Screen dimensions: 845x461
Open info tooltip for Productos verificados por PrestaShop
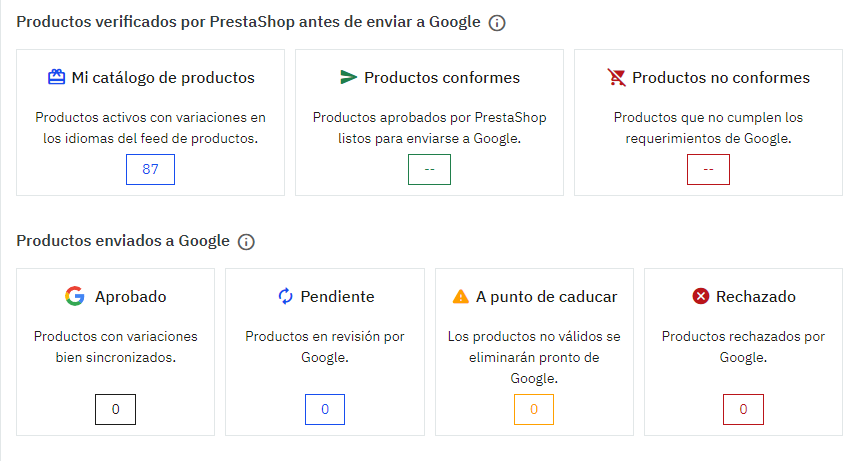(497, 22)
